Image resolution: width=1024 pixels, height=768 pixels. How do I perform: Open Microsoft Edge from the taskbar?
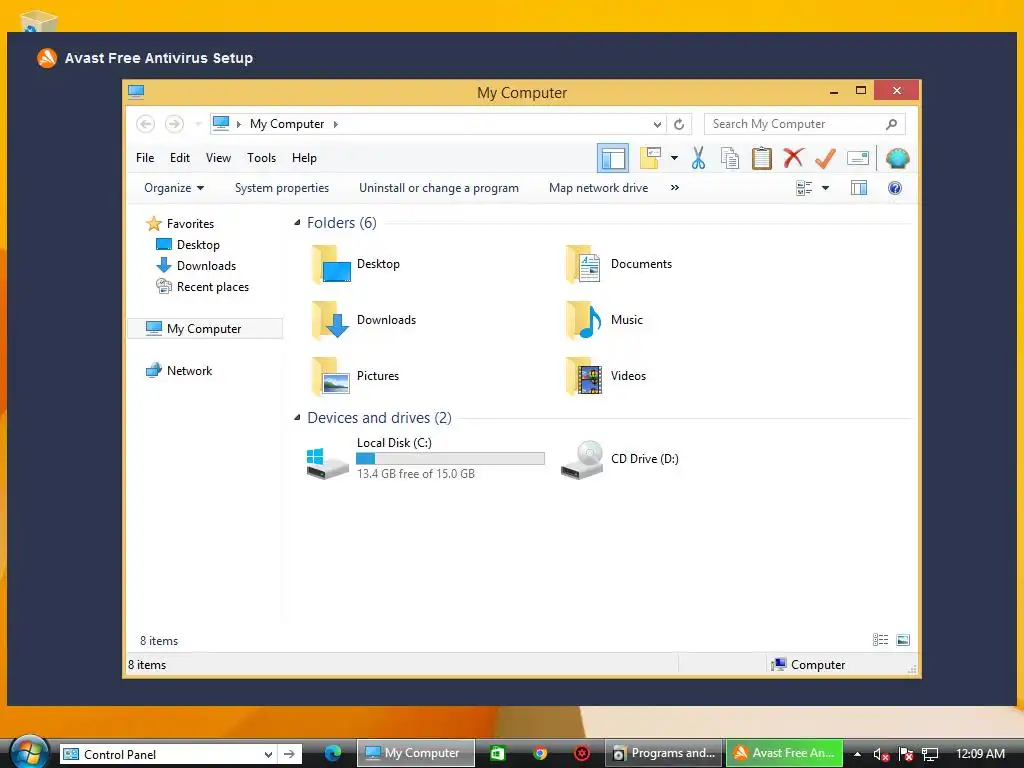tap(333, 753)
